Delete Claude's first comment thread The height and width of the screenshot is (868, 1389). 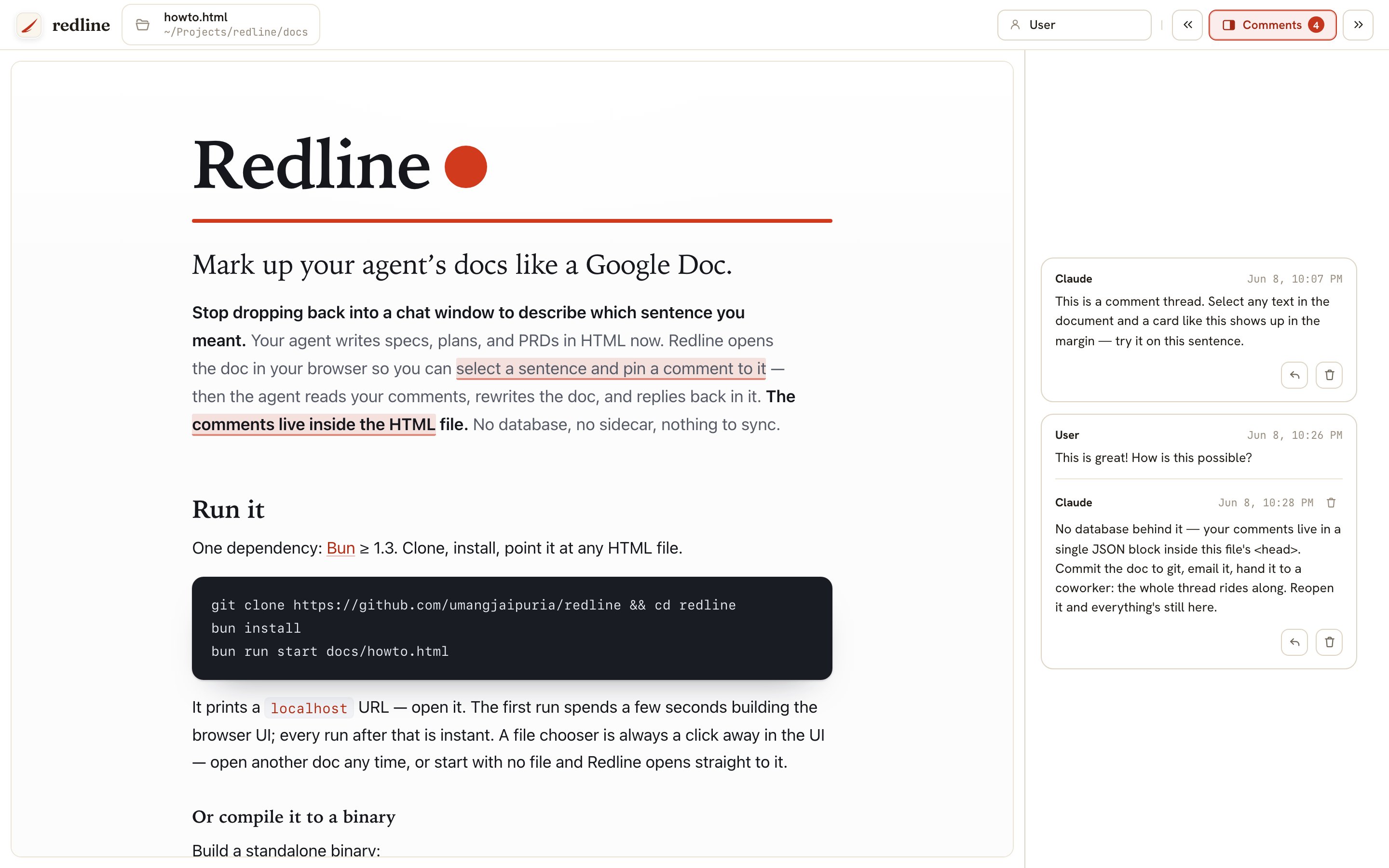coord(1329,375)
